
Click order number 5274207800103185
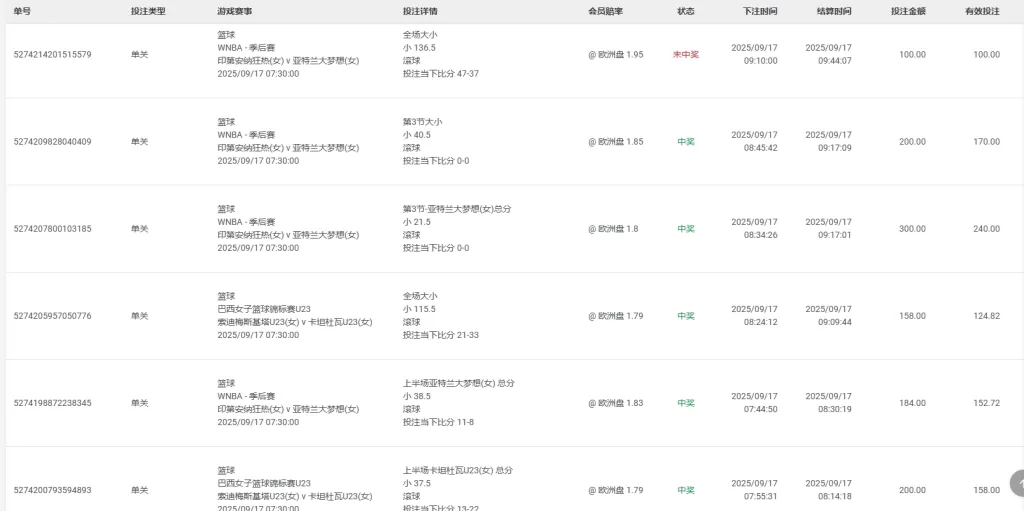click(52, 229)
